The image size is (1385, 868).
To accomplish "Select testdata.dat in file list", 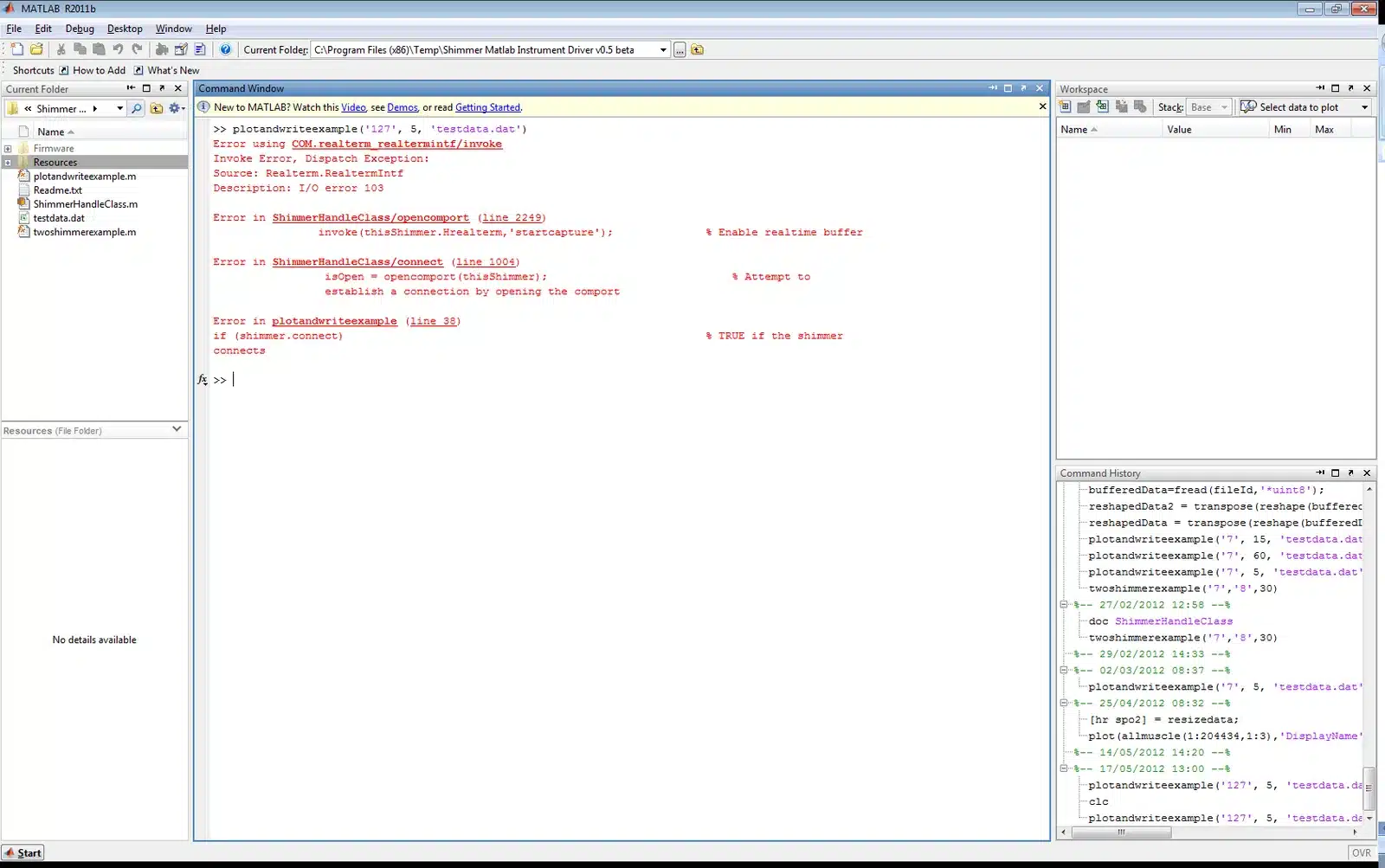I will tap(59, 218).
